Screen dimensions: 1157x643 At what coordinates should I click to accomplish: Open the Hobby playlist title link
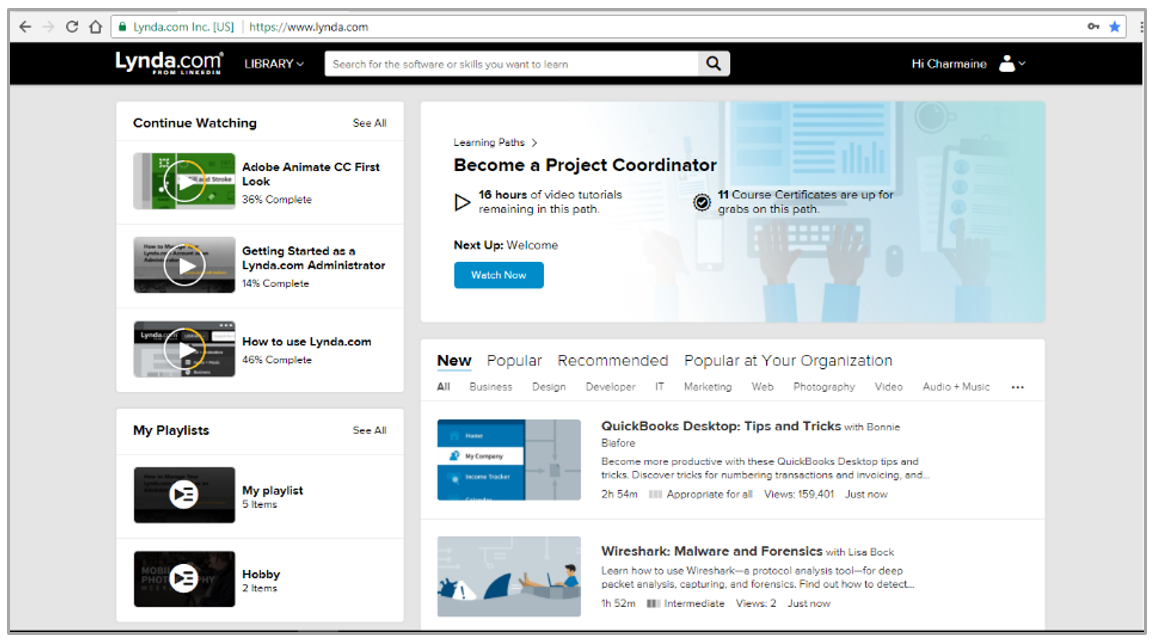point(261,574)
